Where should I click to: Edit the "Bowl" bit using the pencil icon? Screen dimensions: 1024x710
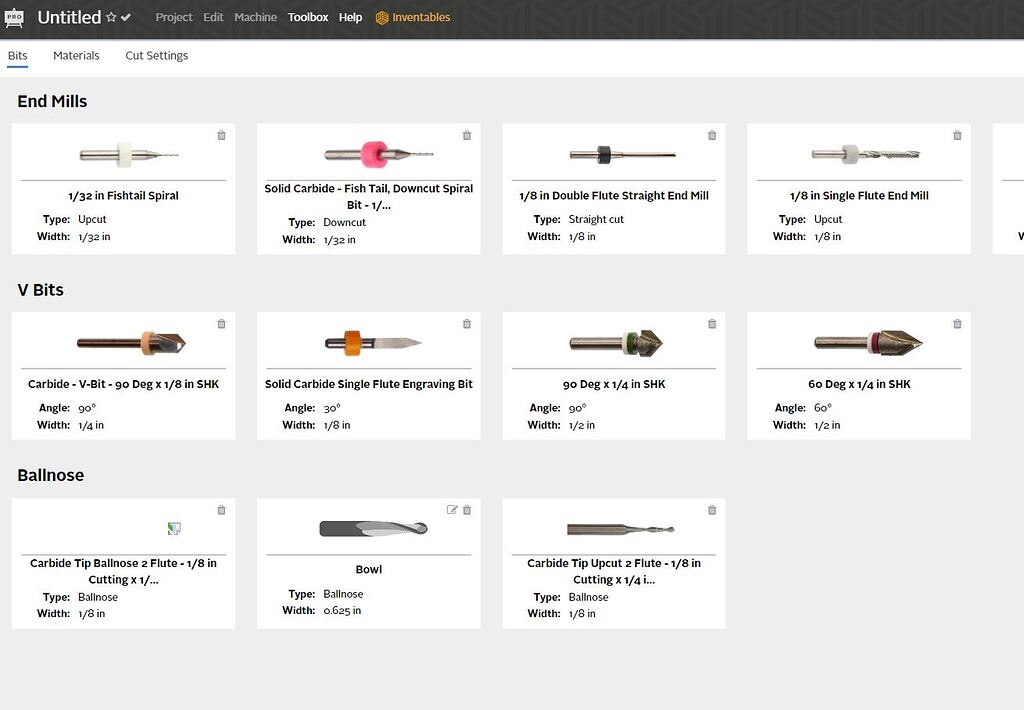click(x=453, y=509)
